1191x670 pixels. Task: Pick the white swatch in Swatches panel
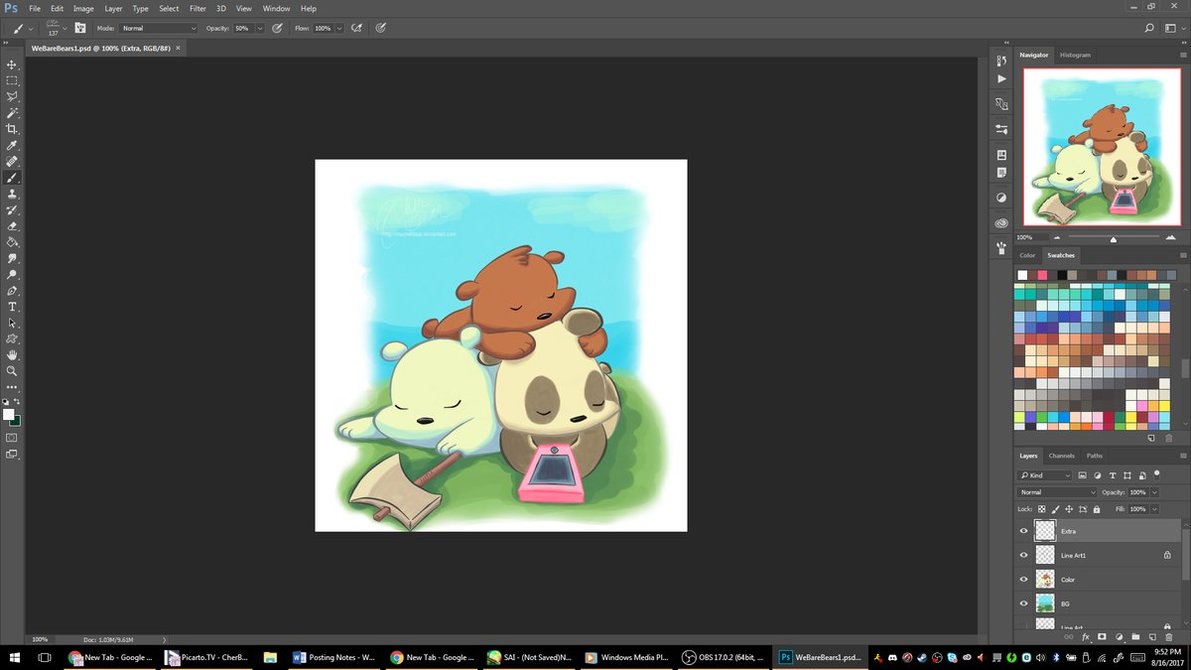coord(1022,275)
